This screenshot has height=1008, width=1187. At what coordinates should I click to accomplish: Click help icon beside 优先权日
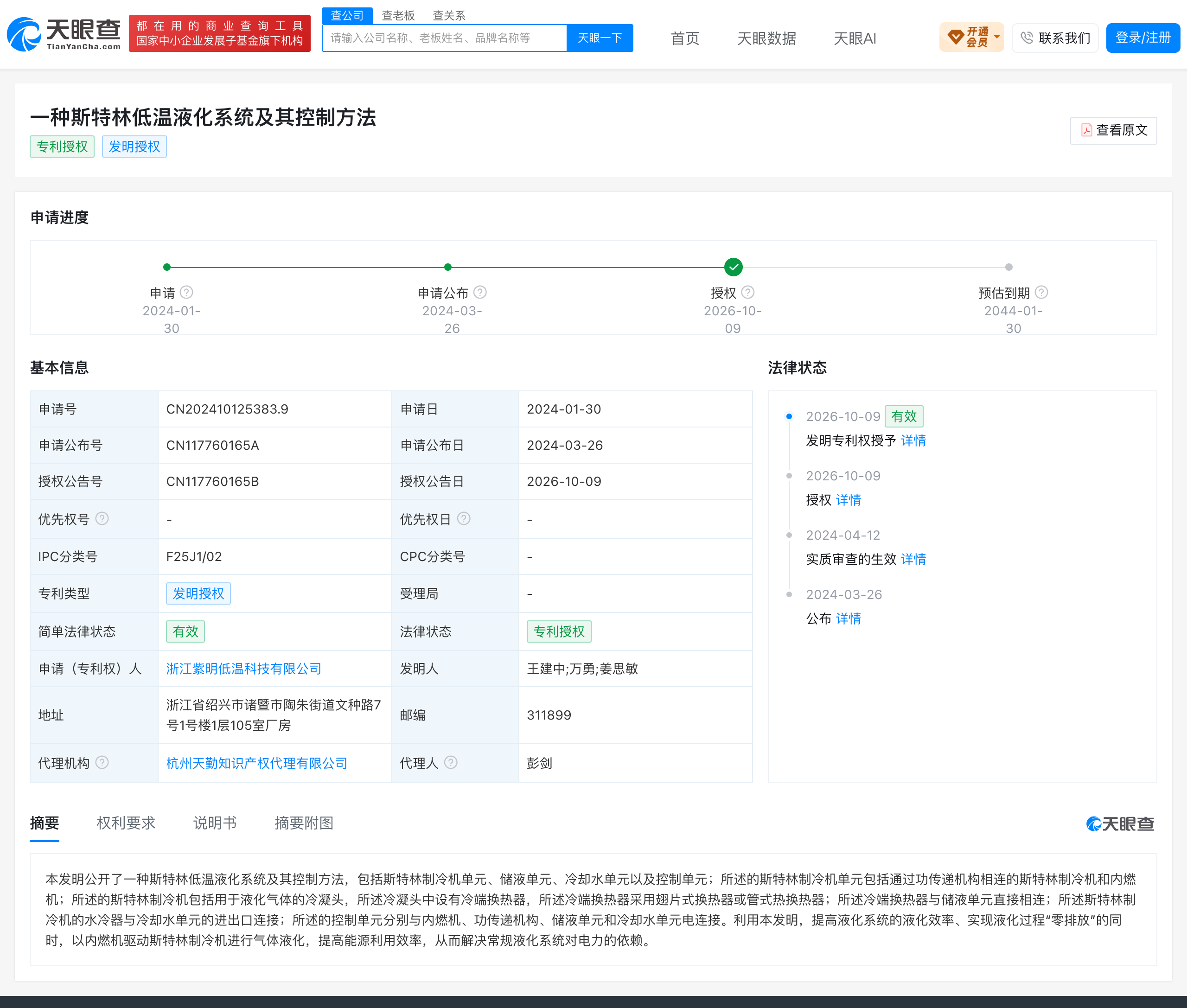pos(464,519)
